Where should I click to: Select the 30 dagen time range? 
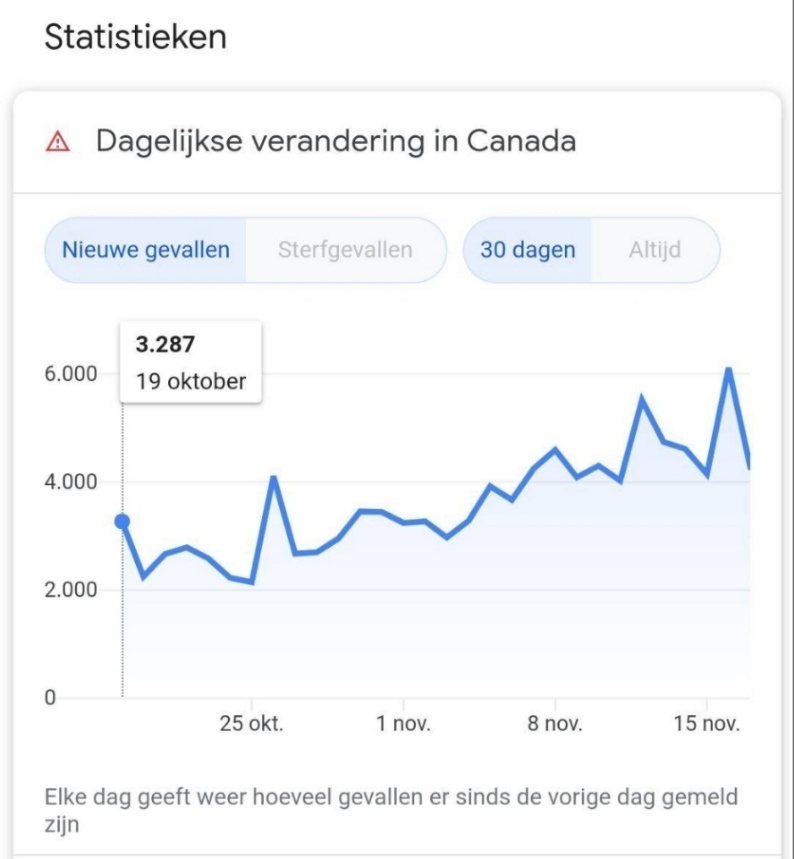[528, 250]
